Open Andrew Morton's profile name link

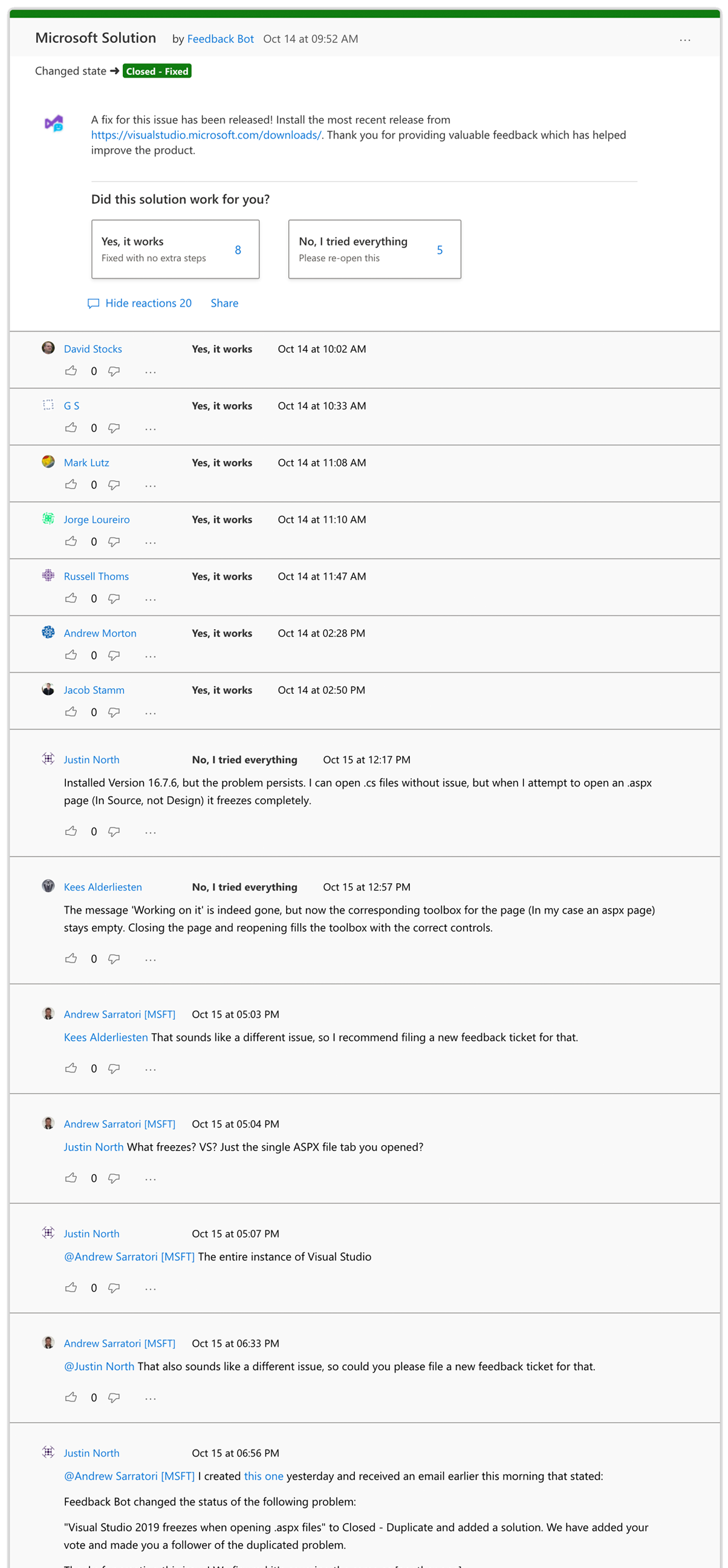[100, 633]
